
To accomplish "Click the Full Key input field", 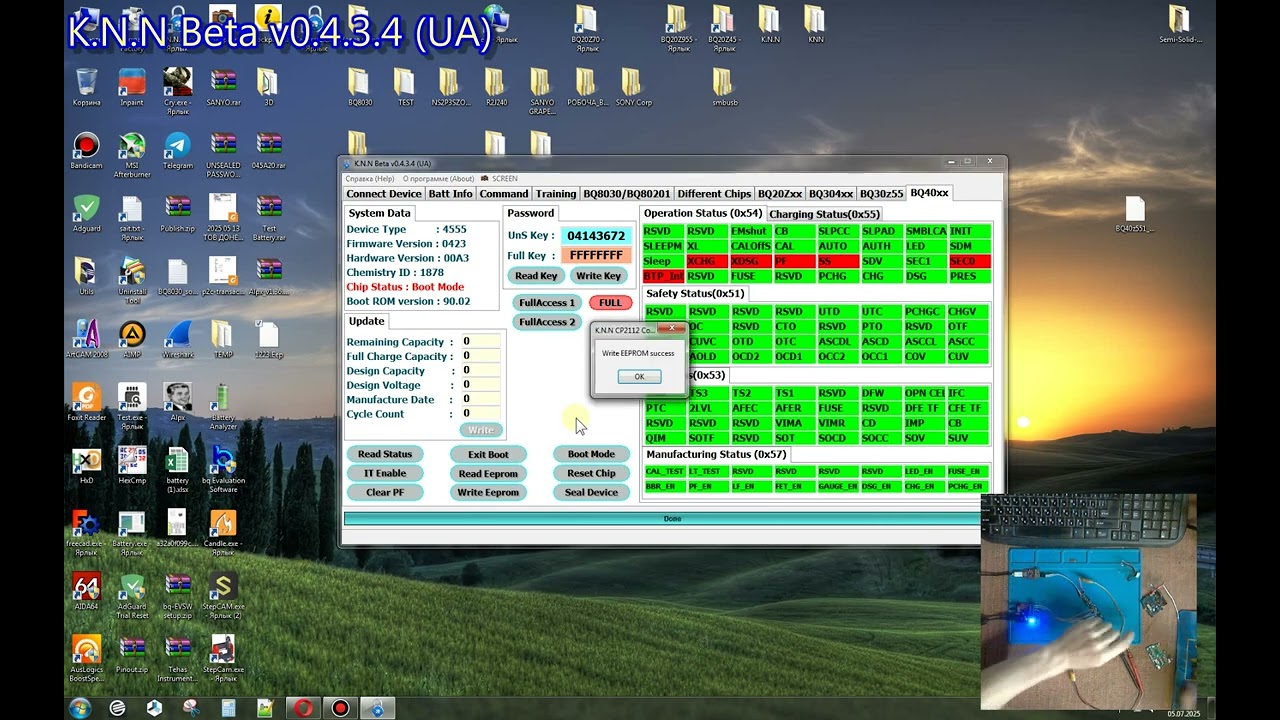I will (x=596, y=256).
